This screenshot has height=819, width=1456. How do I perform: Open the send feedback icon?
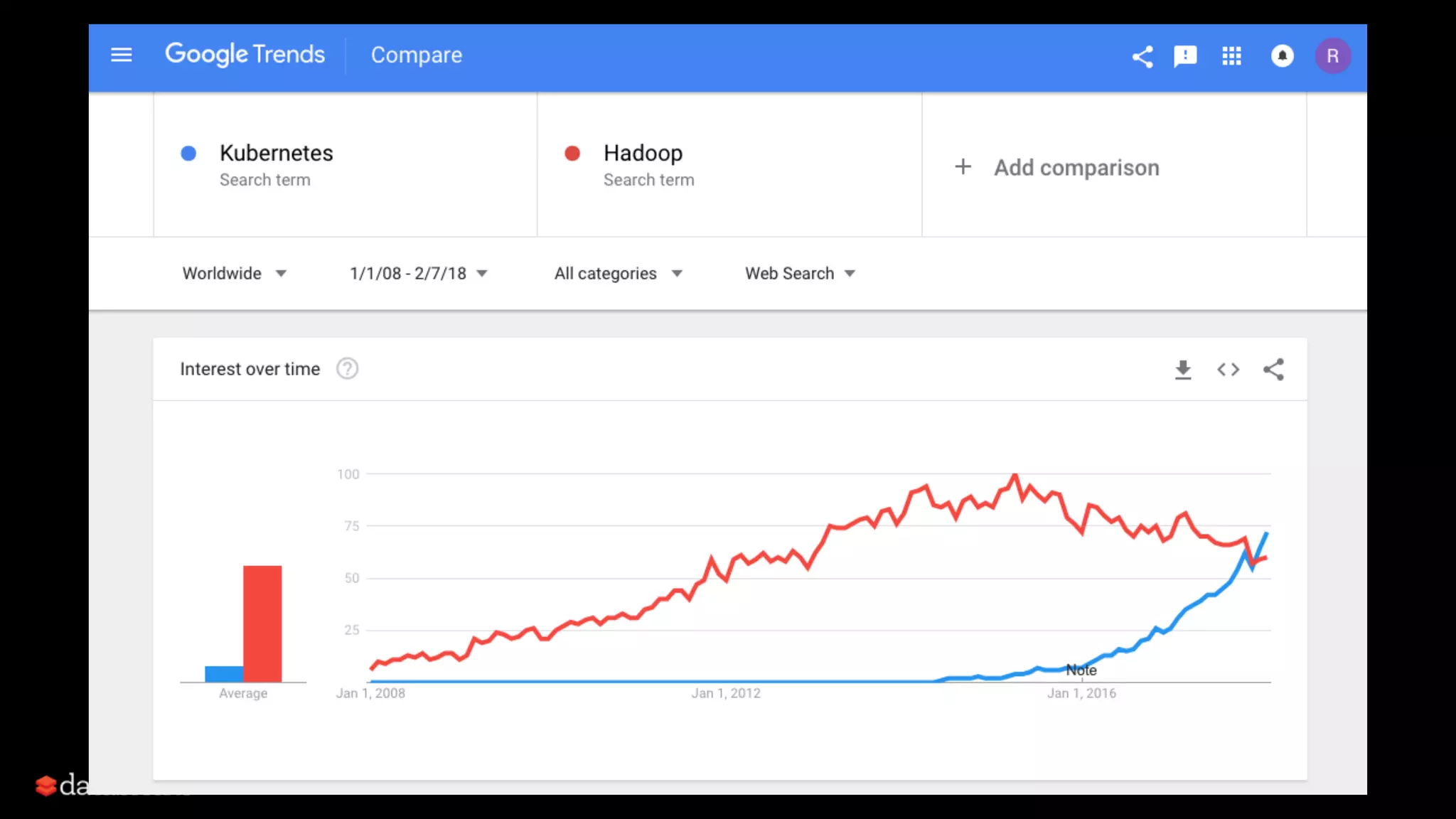[x=1185, y=56]
